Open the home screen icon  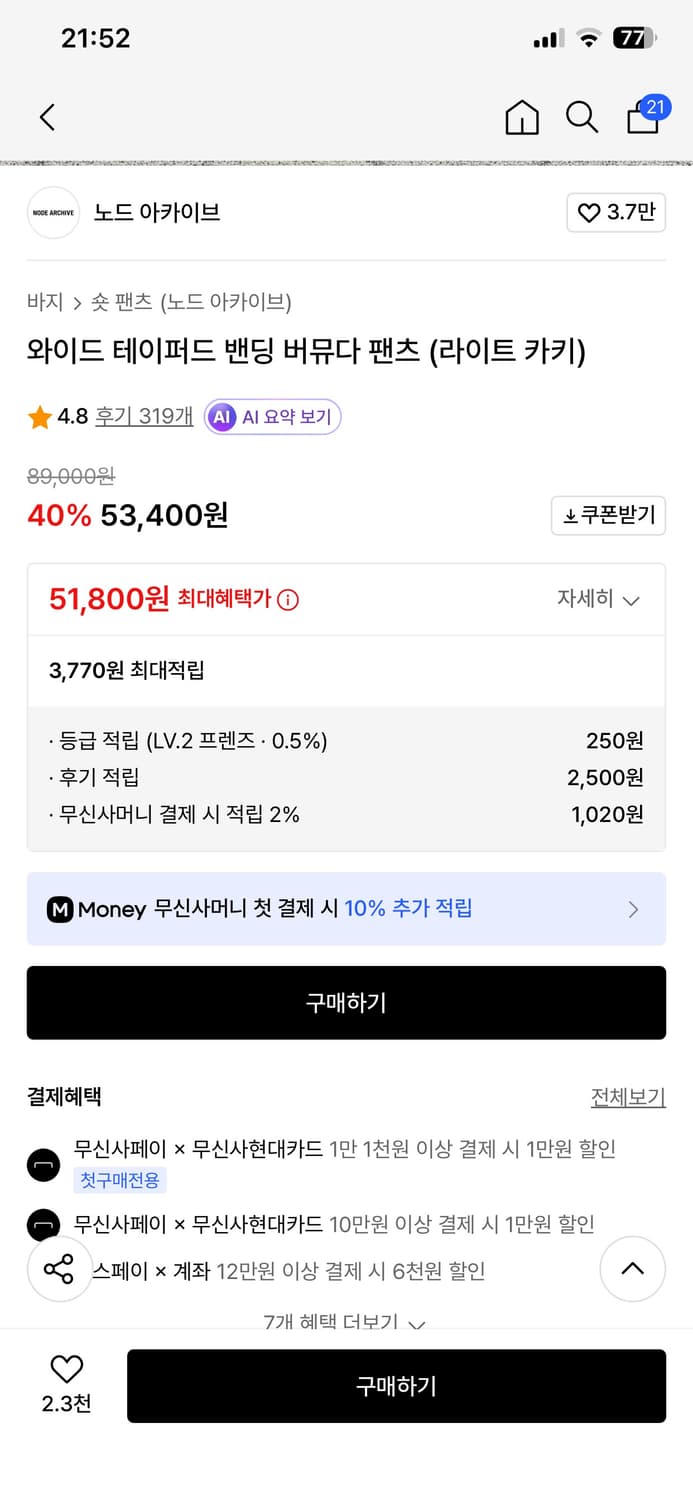pos(522,117)
